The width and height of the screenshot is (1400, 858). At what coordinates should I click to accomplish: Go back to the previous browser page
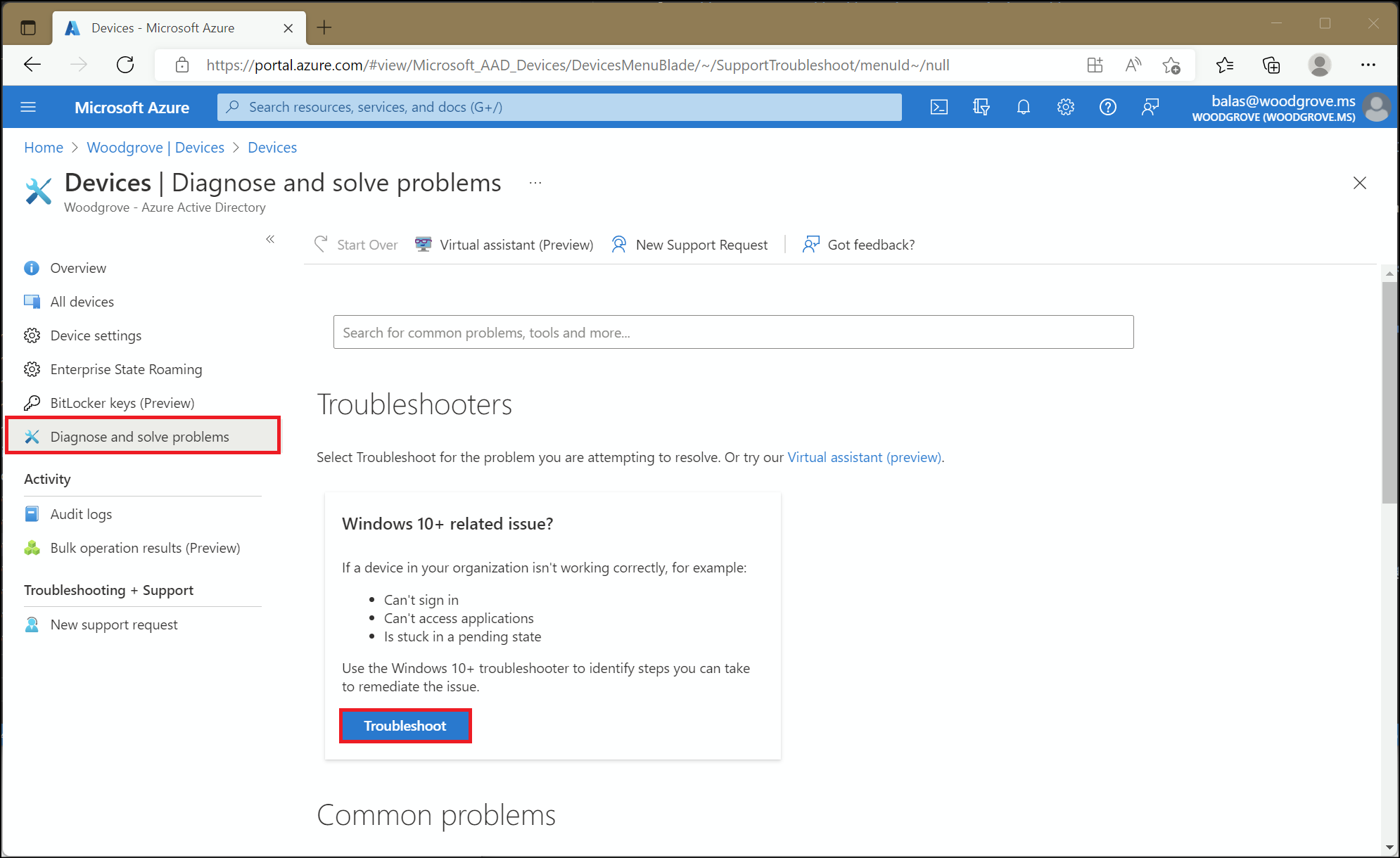tap(32, 65)
